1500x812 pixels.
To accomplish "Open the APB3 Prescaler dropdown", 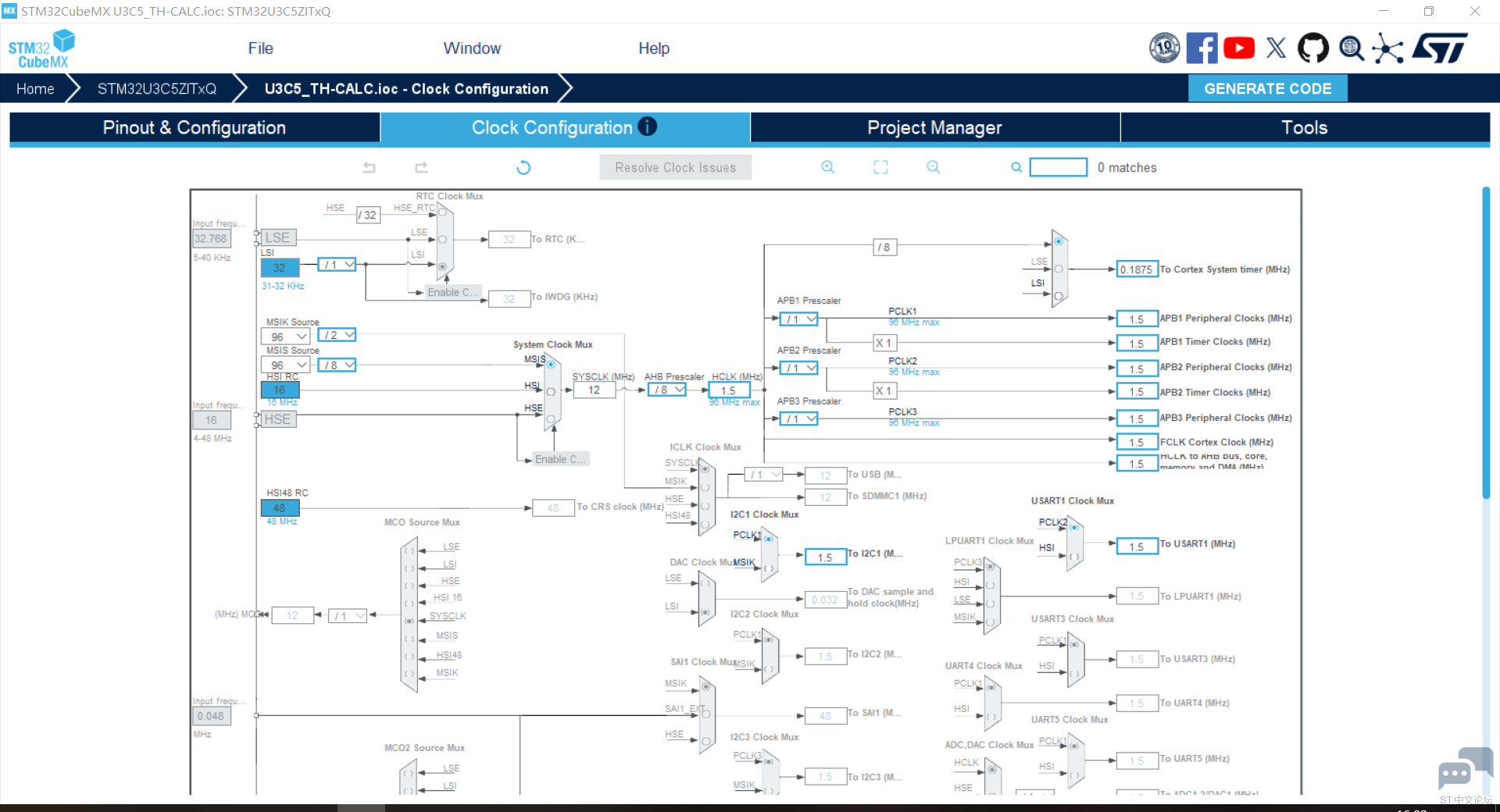I will [x=798, y=418].
